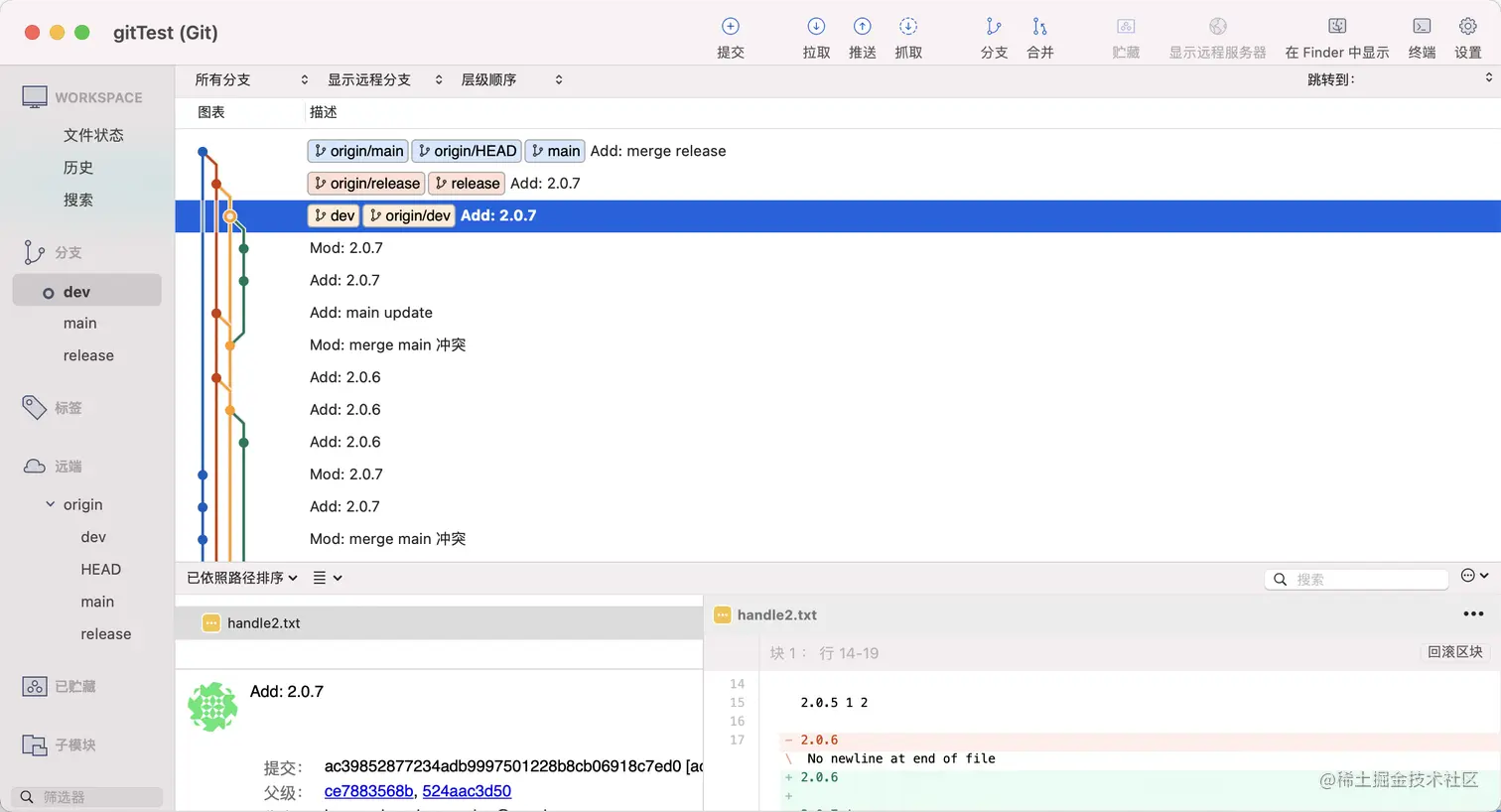Click the dev branch tag on the highlighted commit
This screenshot has width=1501, height=812.
point(334,215)
